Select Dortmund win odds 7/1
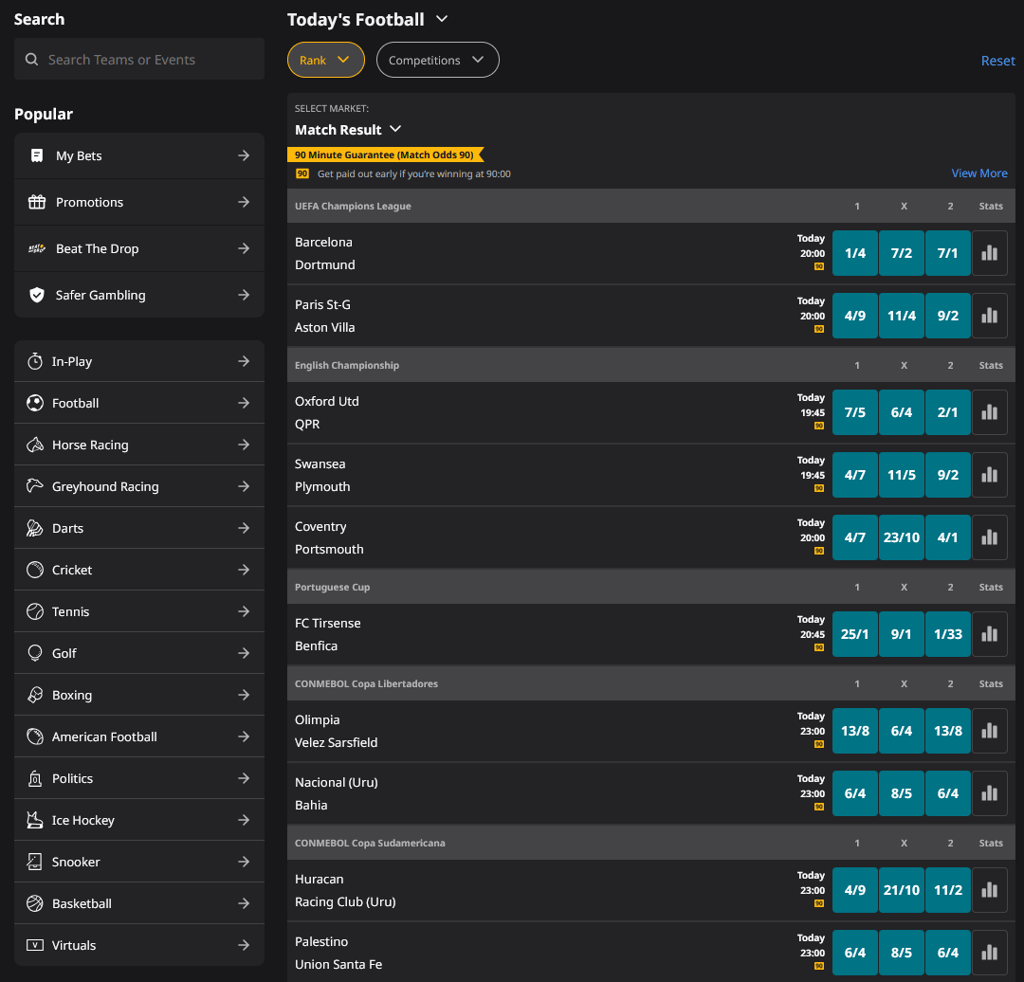This screenshot has height=982, width=1024. (x=948, y=253)
